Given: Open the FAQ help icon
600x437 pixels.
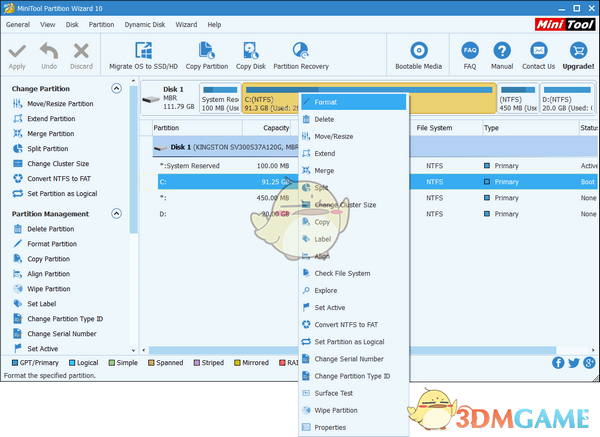Looking at the screenshot, I should tap(470, 52).
